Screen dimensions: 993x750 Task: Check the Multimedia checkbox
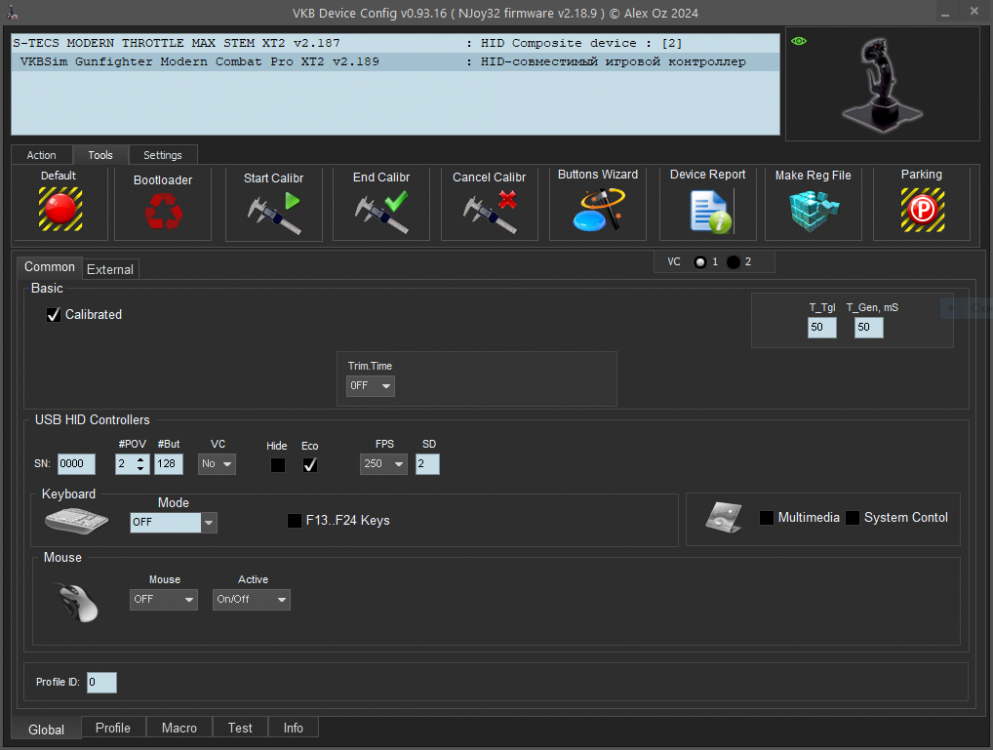766,518
